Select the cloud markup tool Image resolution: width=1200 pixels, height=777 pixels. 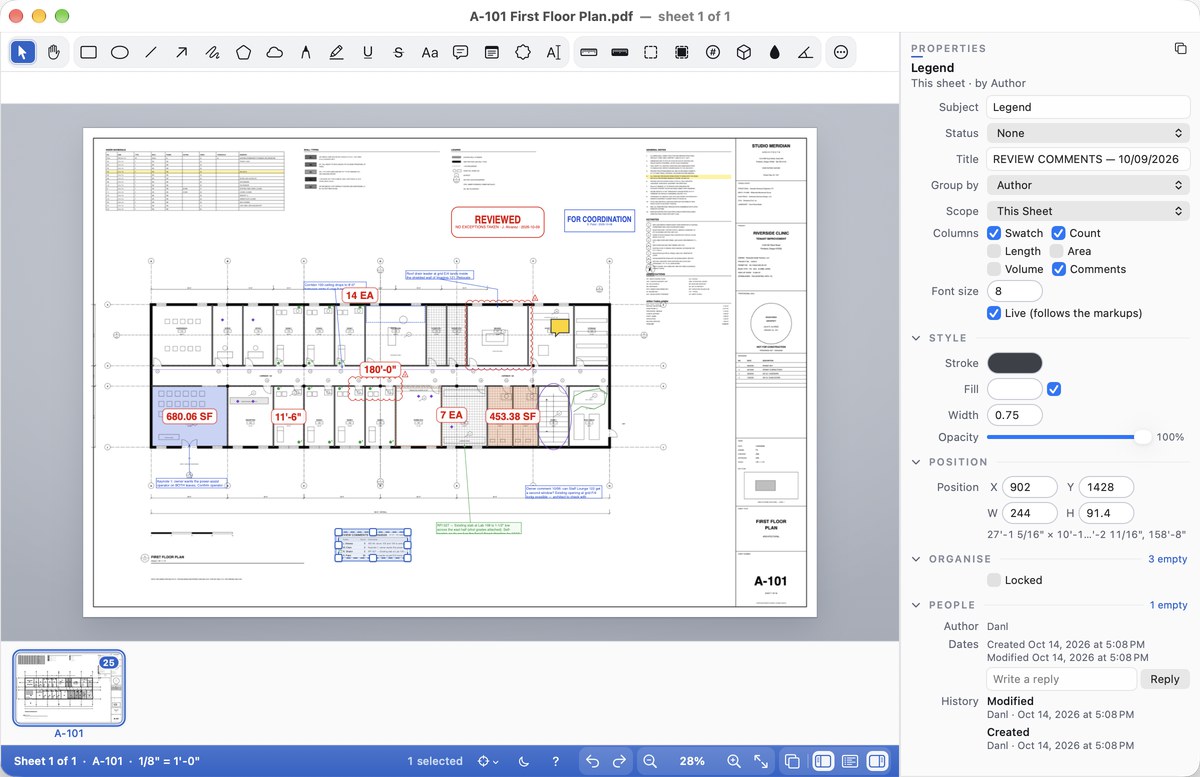coord(275,52)
